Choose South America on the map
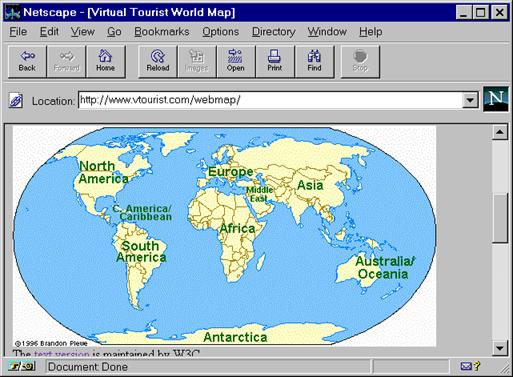The image size is (513, 377). (x=141, y=251)
